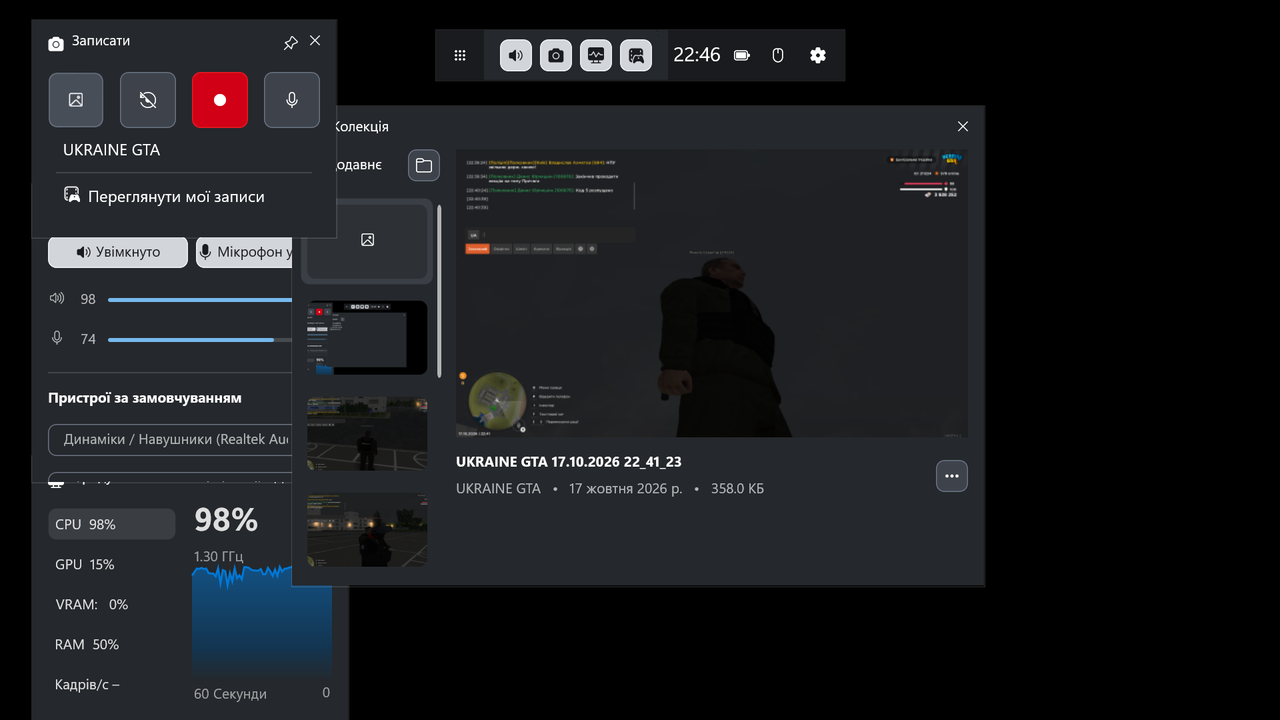Mute microphone via icon beside 74

click(x=57, y=339)
